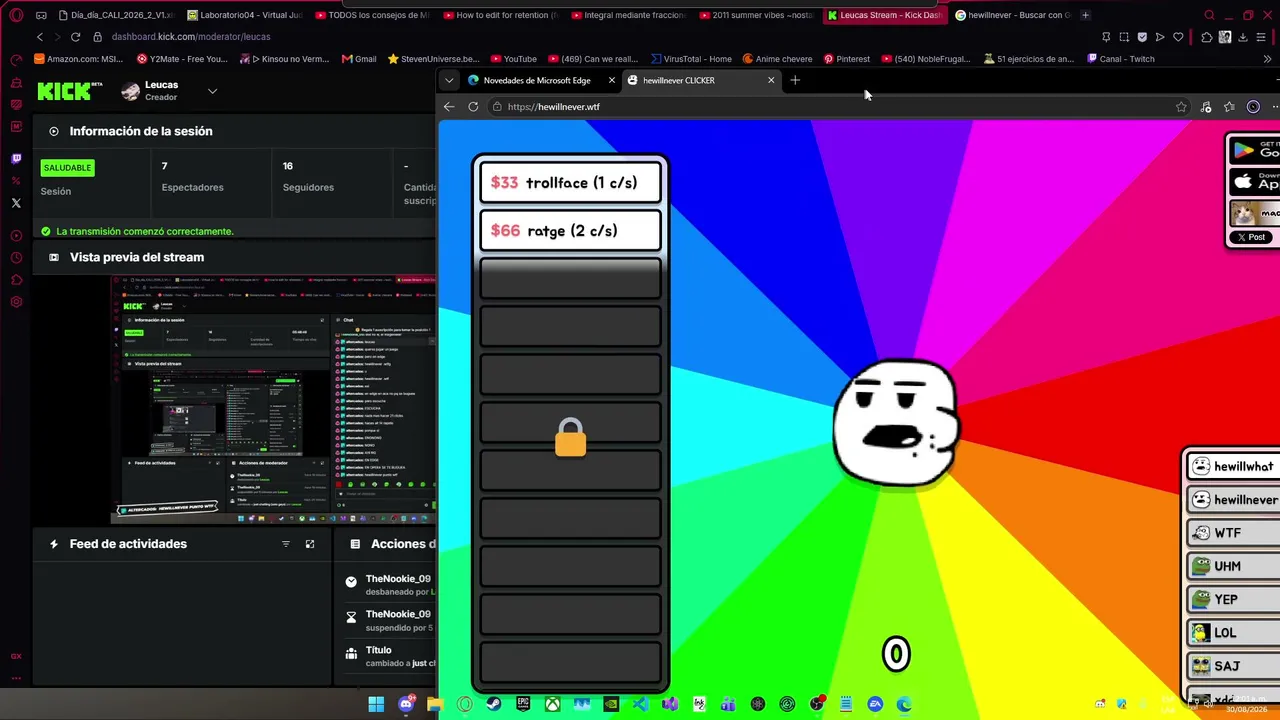1280x720 pixels.
Task: Select the WTF frog emote
Action: tap(1233, 533)
